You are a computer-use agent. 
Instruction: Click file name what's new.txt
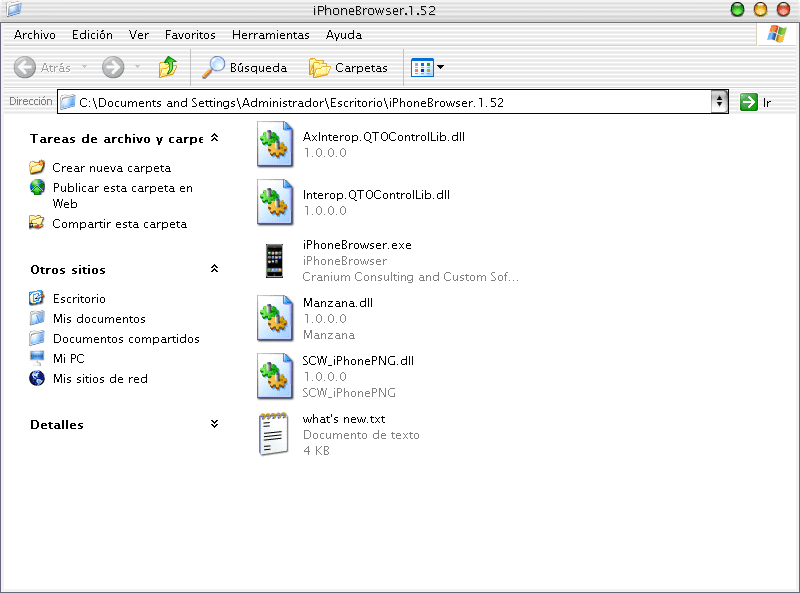[344, 419]
